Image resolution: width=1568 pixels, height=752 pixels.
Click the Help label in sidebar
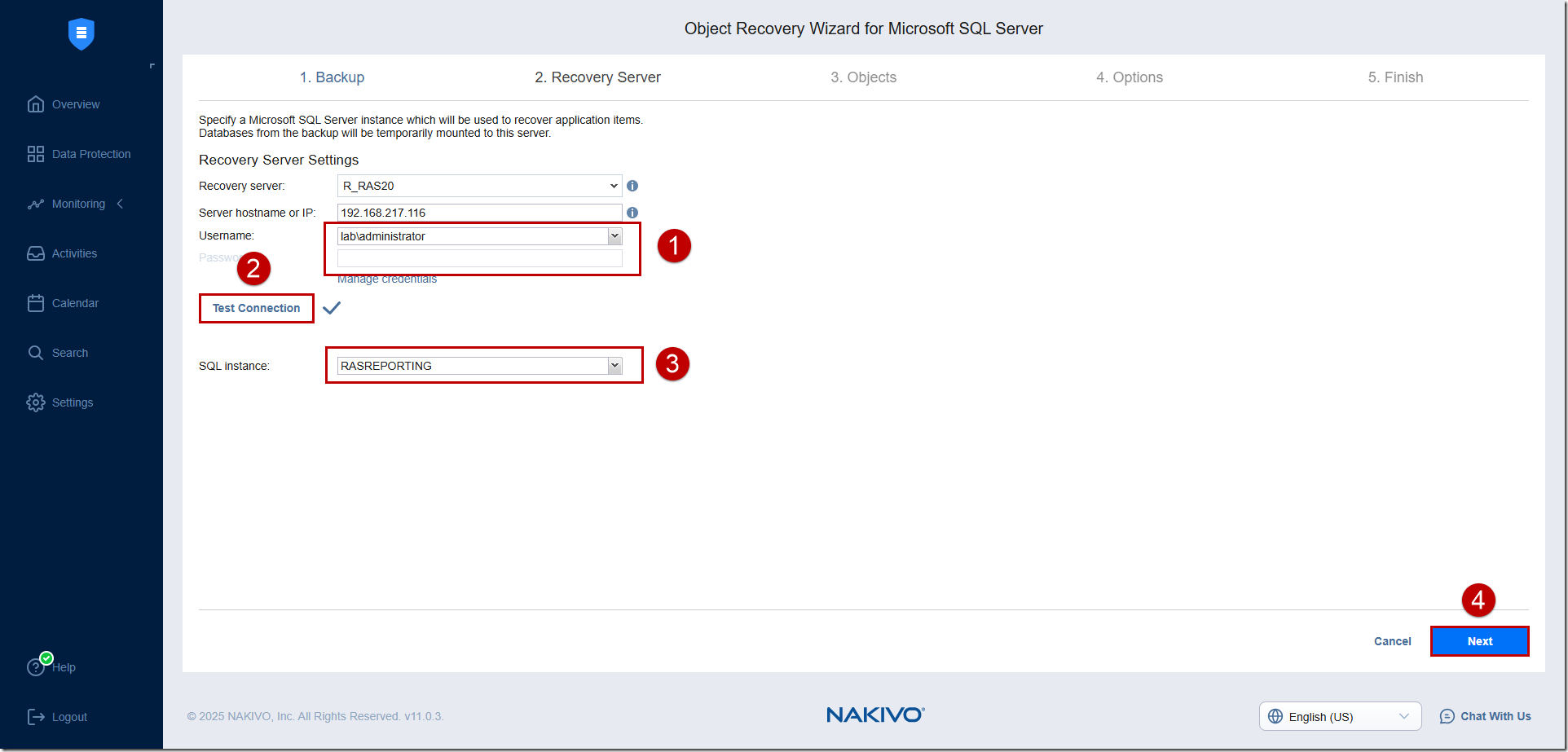pyautogui.click(x=64, y=667)
